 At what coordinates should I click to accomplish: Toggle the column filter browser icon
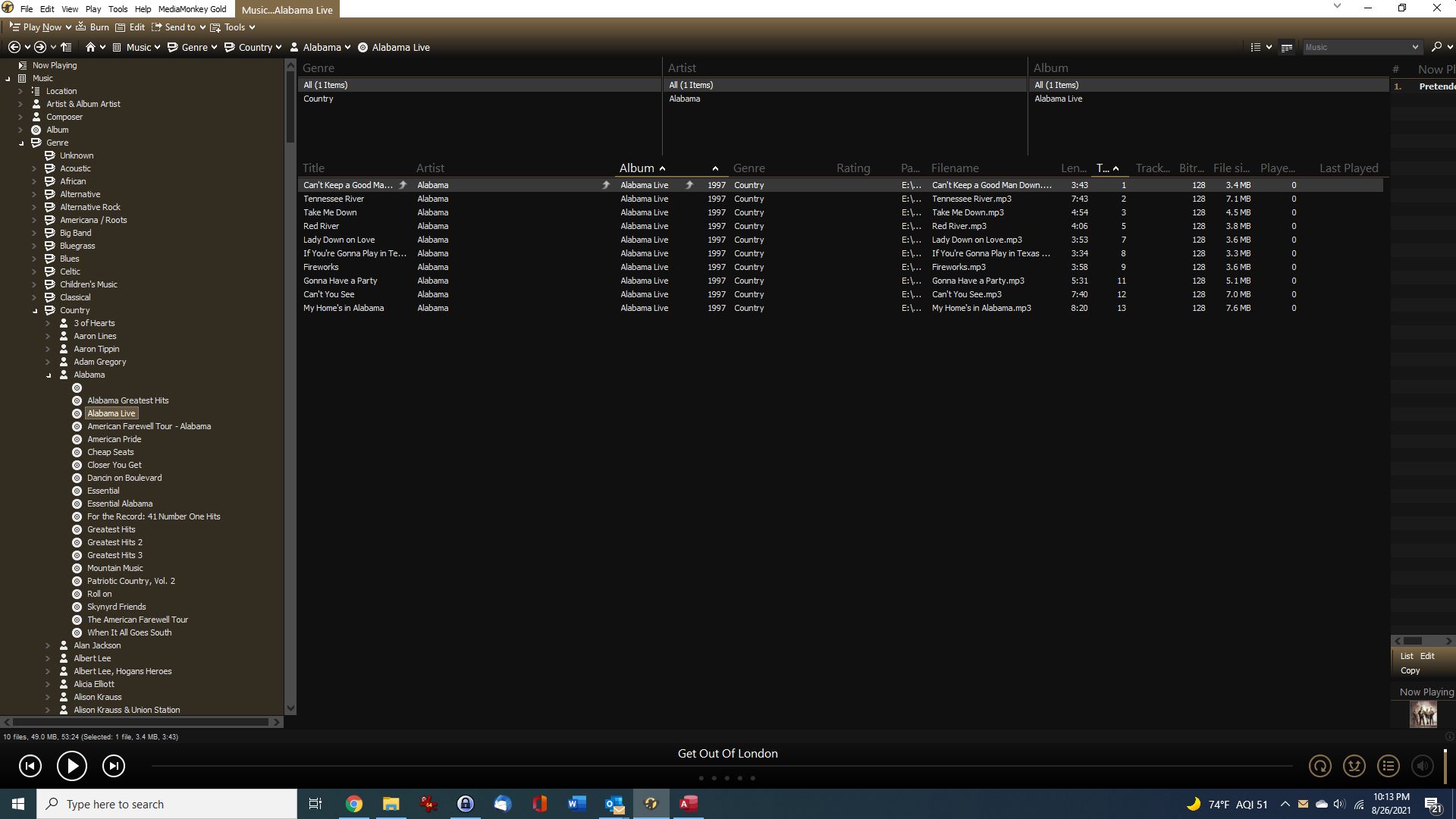(1287, 47)
